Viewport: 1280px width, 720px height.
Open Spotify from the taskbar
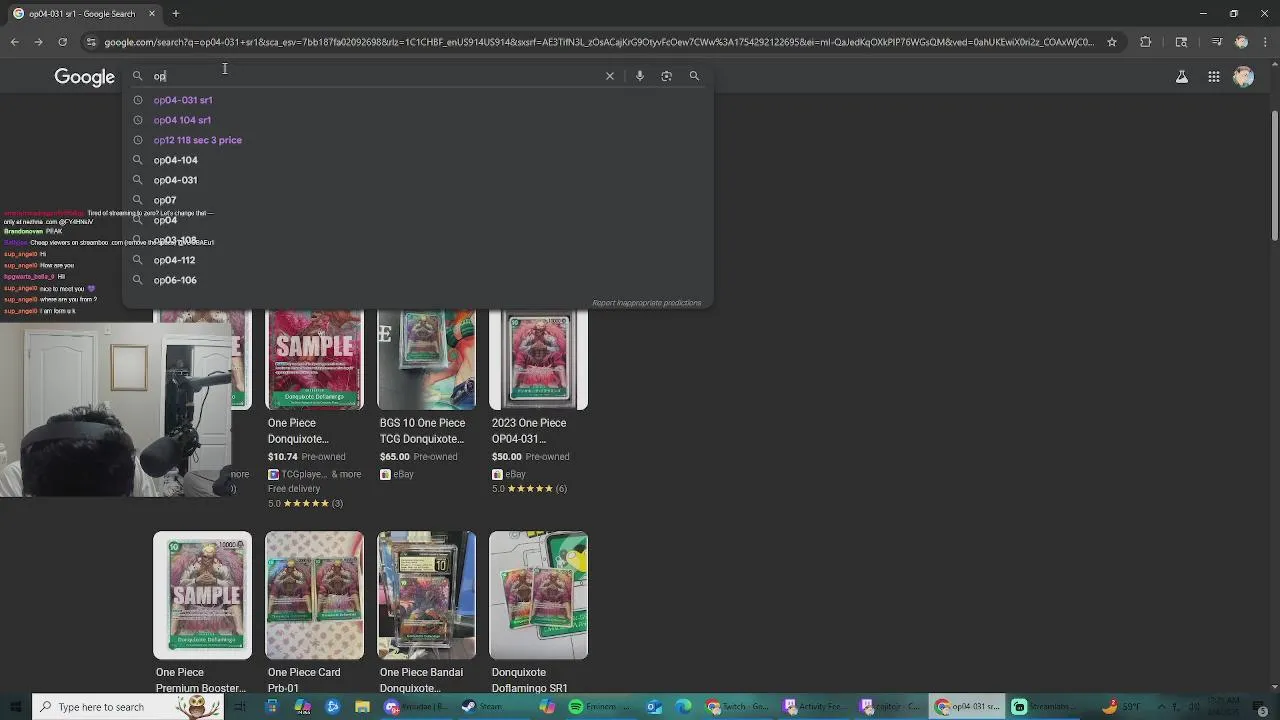click(x=600, y=707)
